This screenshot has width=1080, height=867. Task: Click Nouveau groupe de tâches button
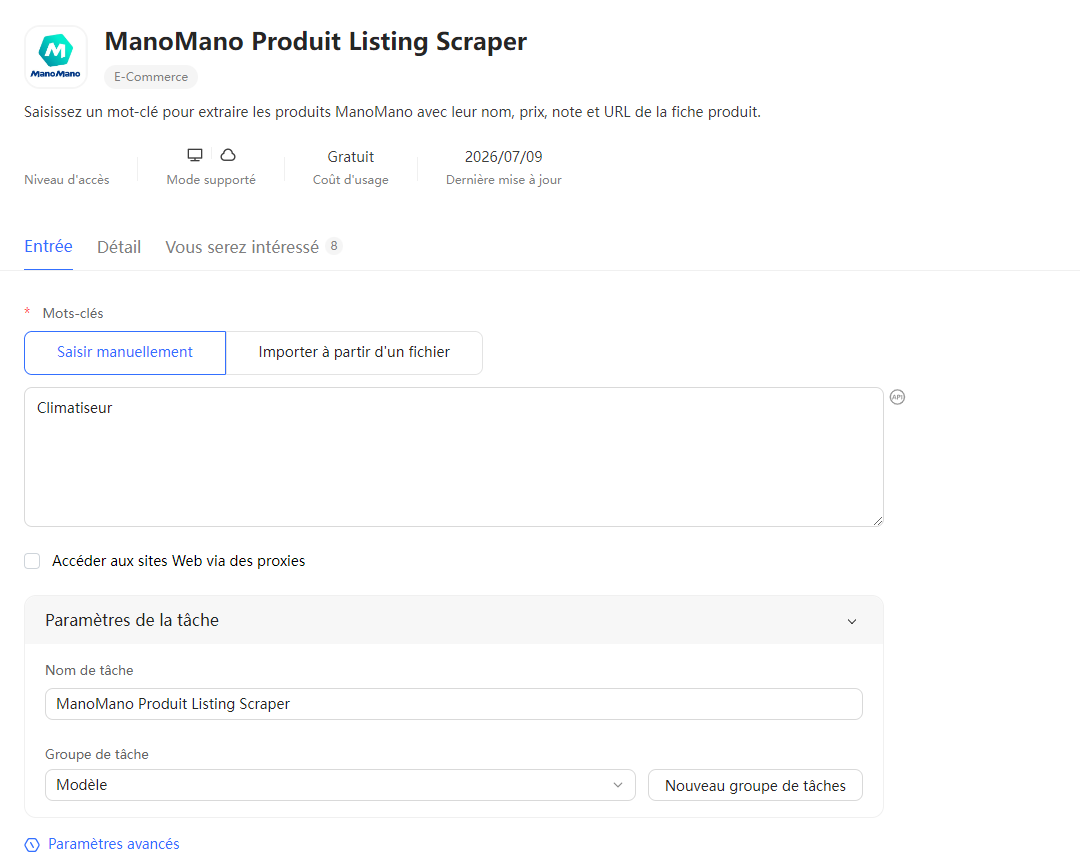[755, 786]
